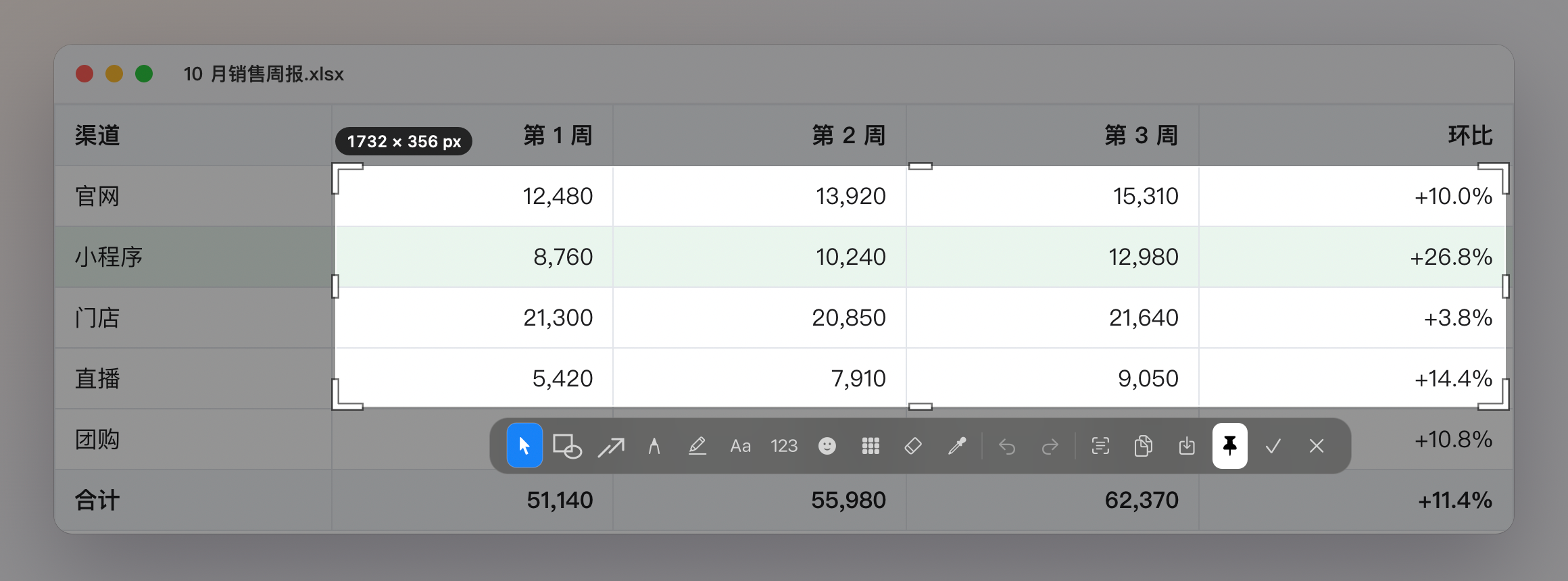The height and width of the screenshot is (581, 1568).
Task: Redo the annotation
Action: click(x=1050, y=446)
